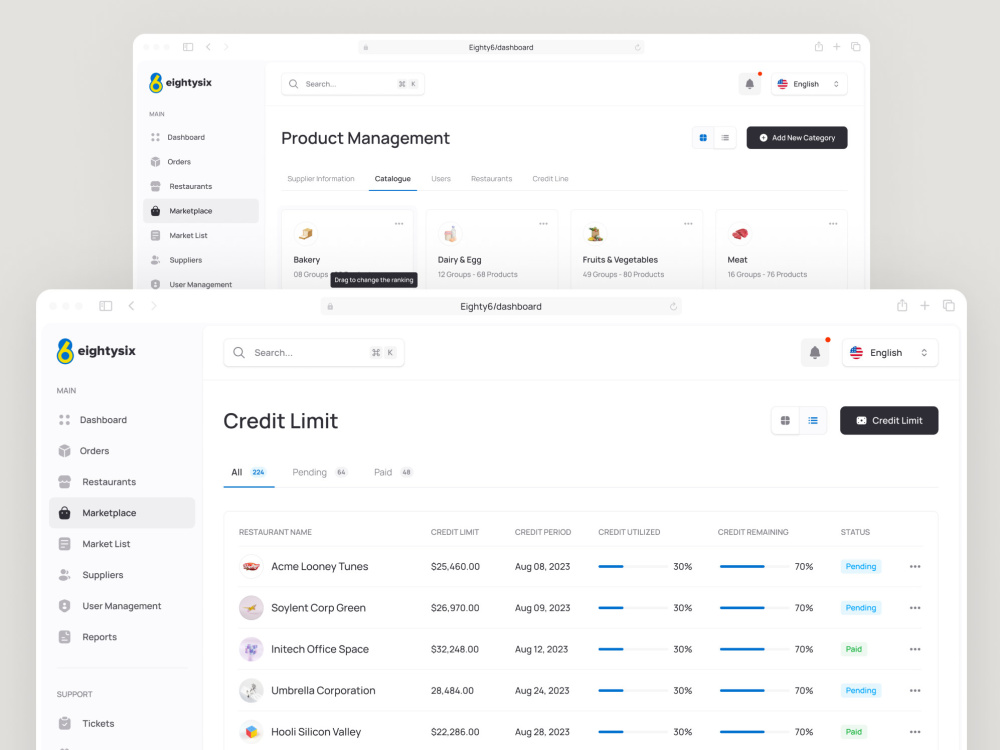Open Reports in the front window sidebar
Image resolution: width=1000 pixels, height=750 pixels.
pos(122,637)
